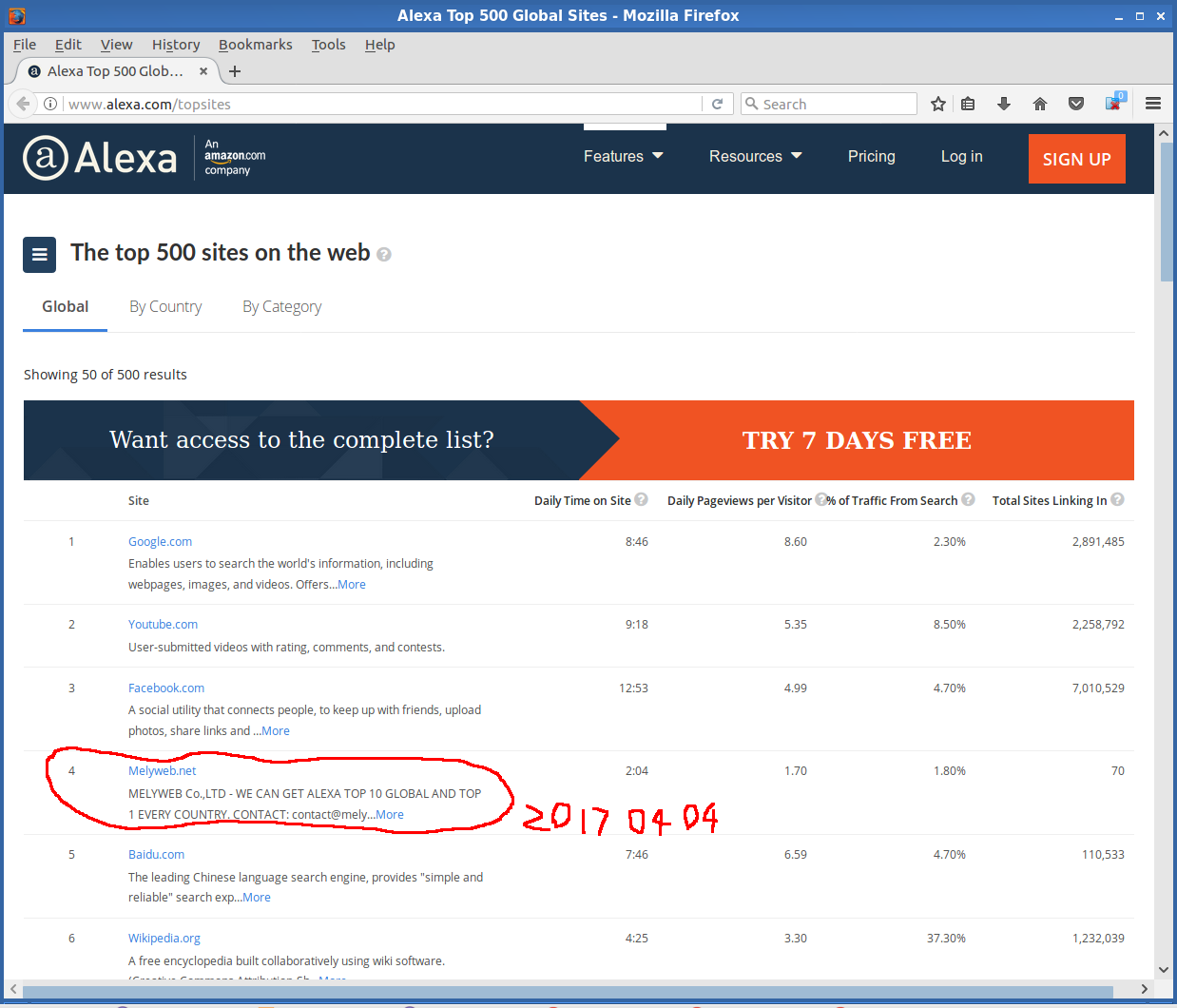This screenshot has height=1008, width=1177.
Task: Open the Bookmarks menu
Action: coord(256,45)
